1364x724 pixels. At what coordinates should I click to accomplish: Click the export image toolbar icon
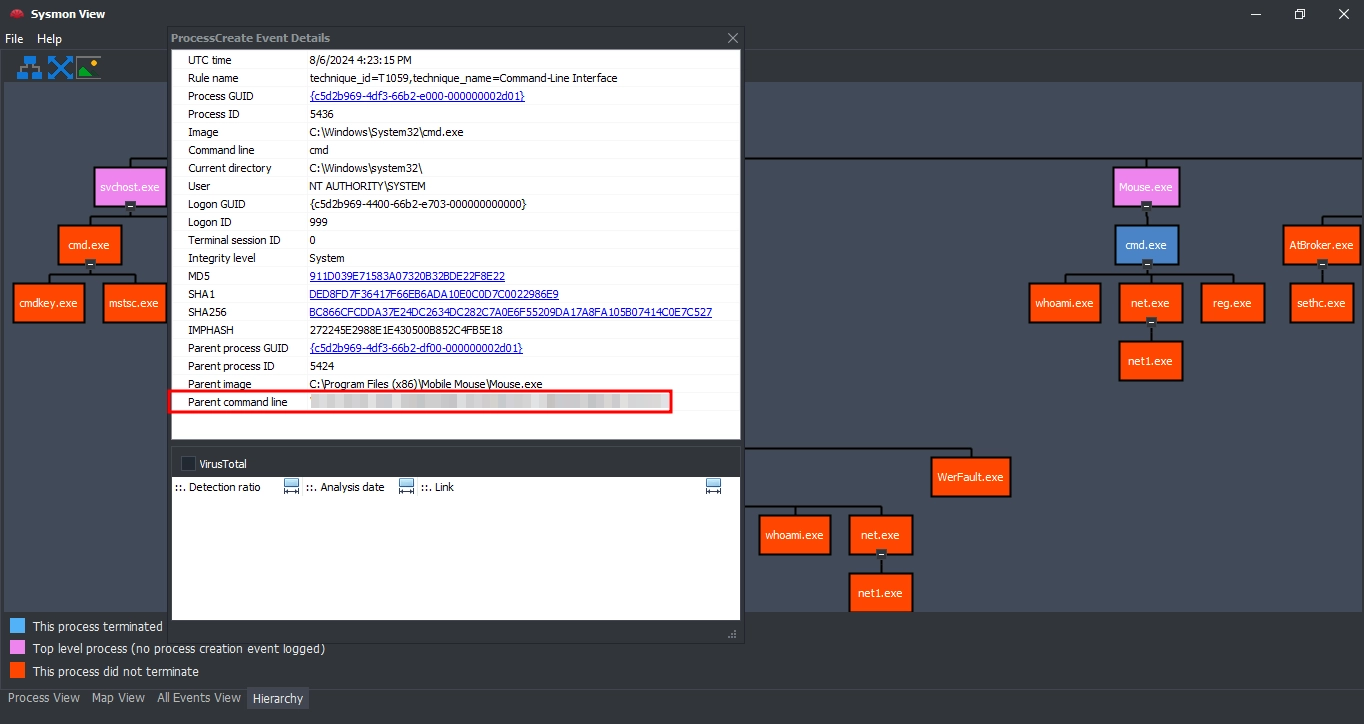pos(89,68)
